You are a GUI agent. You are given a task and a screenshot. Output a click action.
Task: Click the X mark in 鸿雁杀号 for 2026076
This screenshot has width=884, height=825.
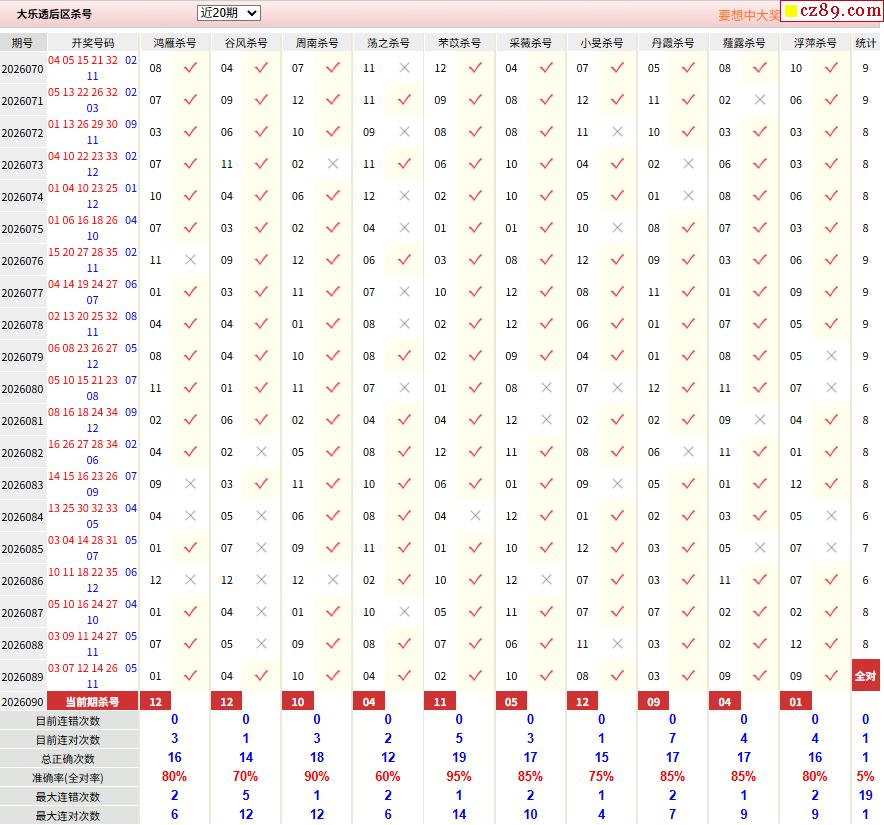click(191, 260)
